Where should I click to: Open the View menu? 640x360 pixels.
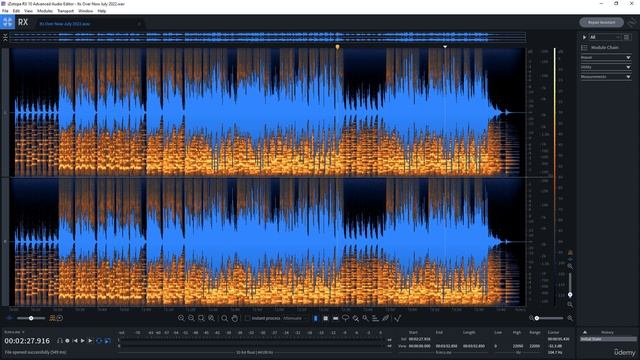(29, 11)
